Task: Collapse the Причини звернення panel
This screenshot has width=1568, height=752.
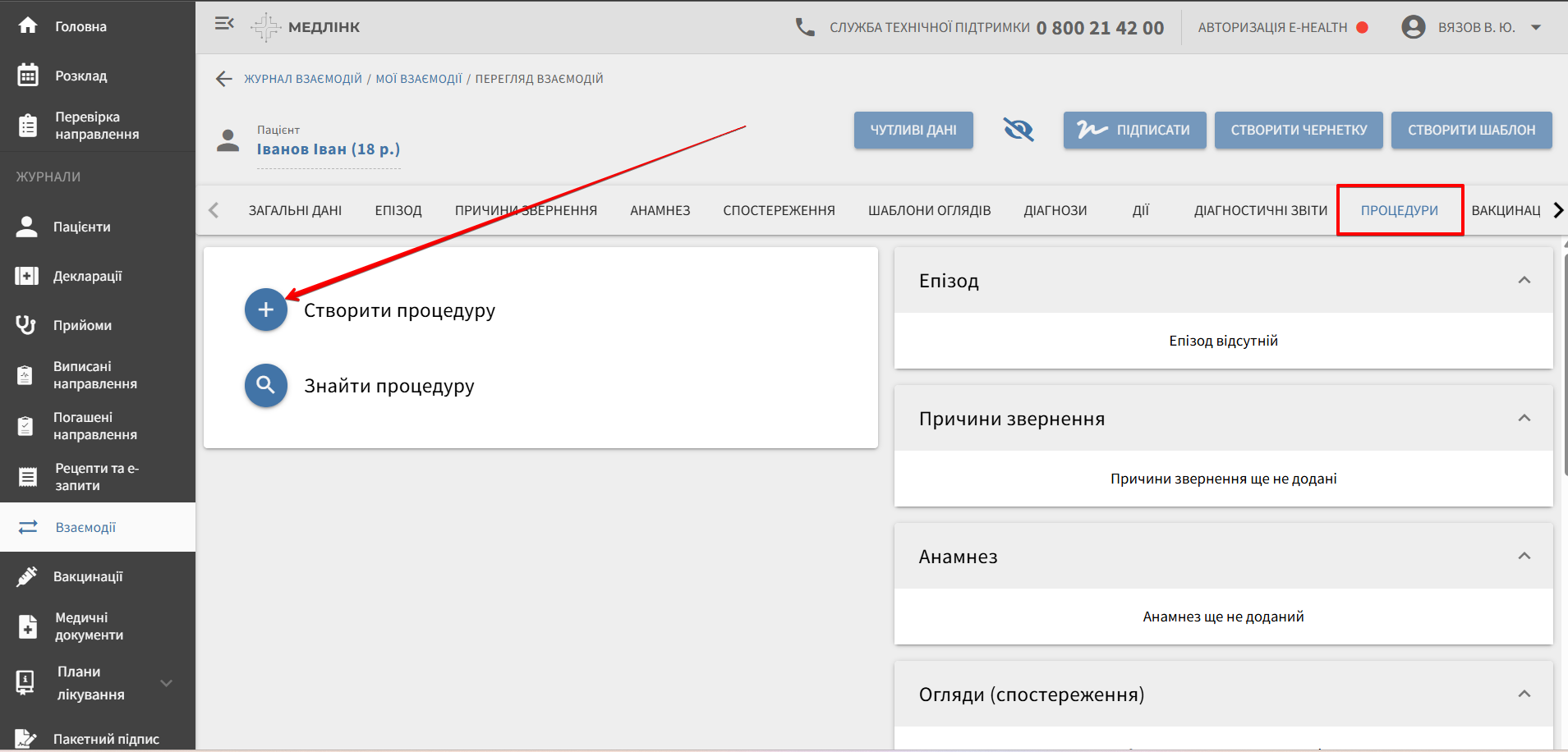Action: pyautogui.click(x=1524, y=418)
